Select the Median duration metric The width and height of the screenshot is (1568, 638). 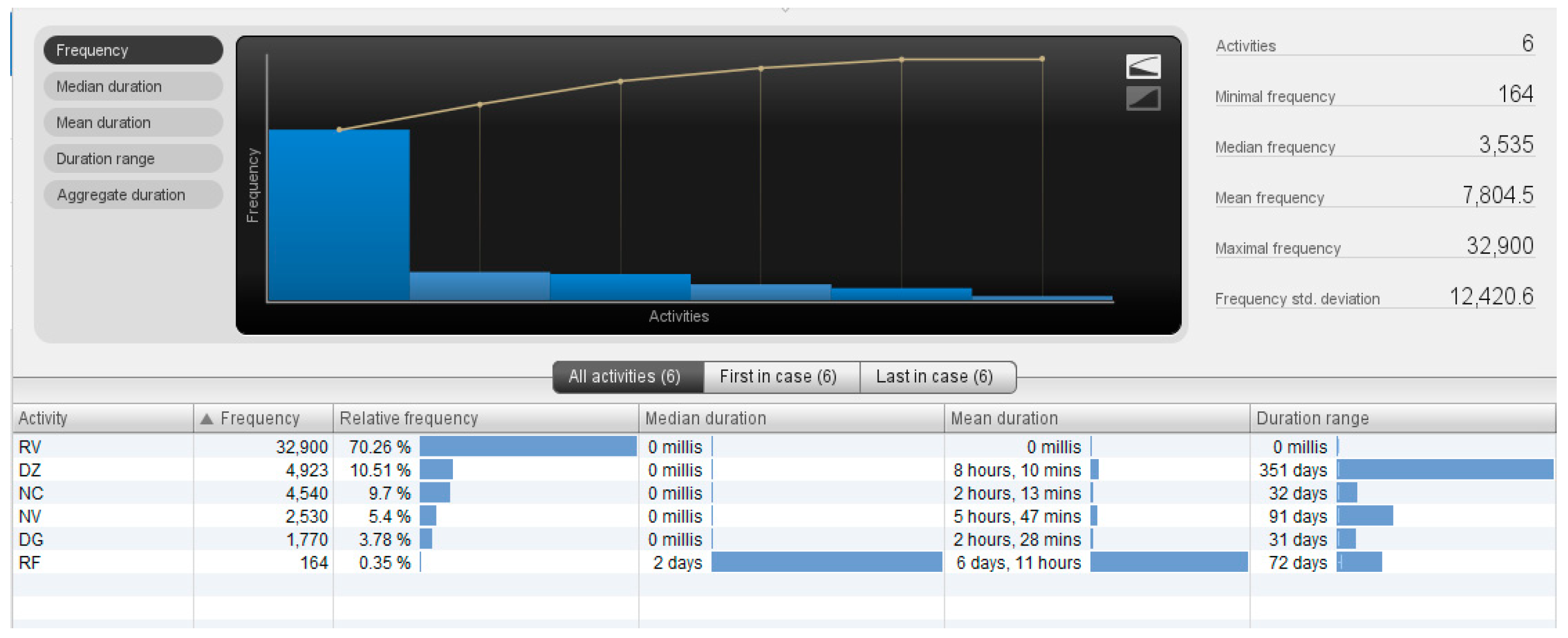[x=133, y=87]
